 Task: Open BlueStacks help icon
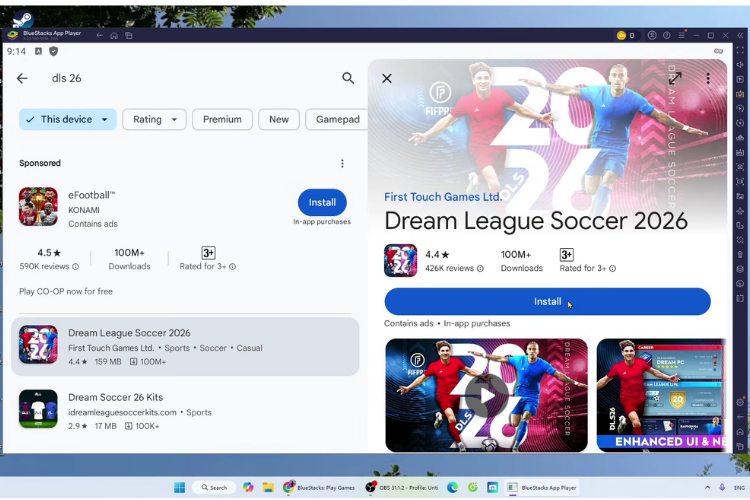point(666,35)
